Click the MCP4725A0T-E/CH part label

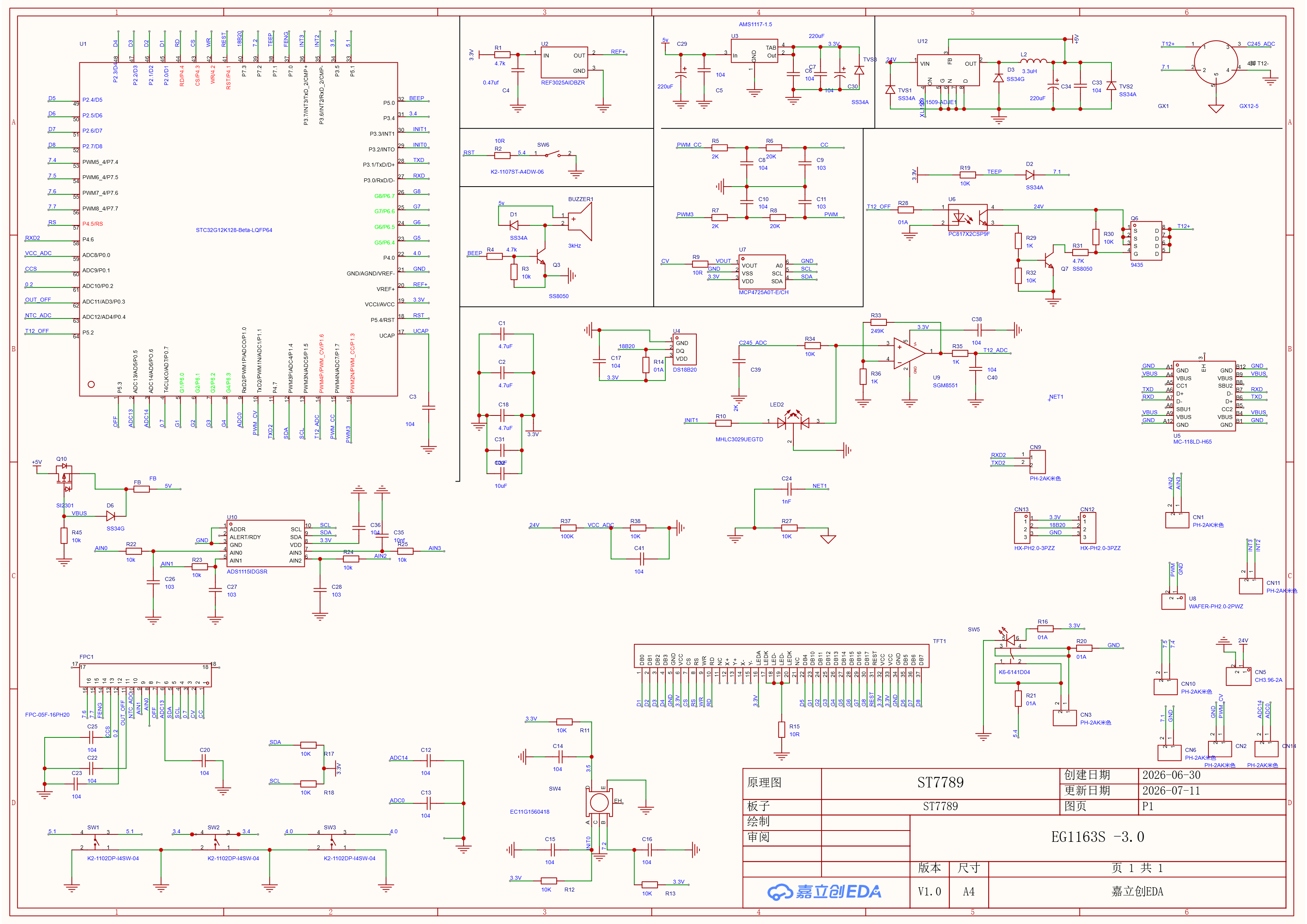[763, 292]
